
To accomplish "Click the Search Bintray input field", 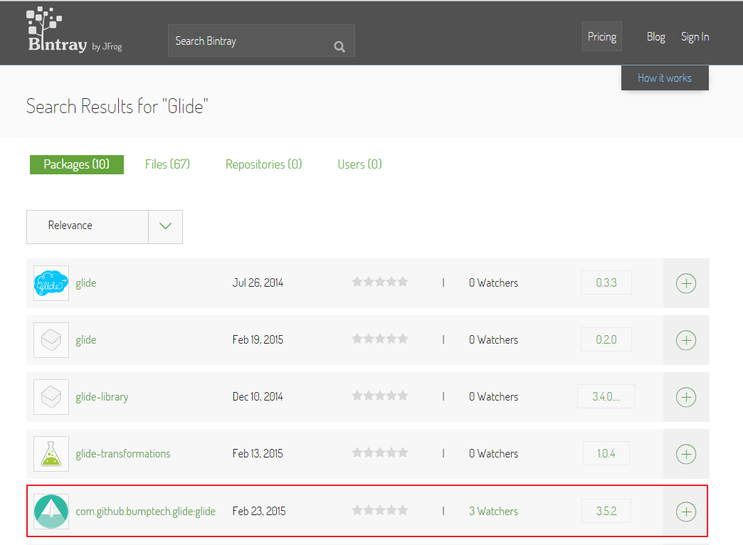I will tap(250, 41).
